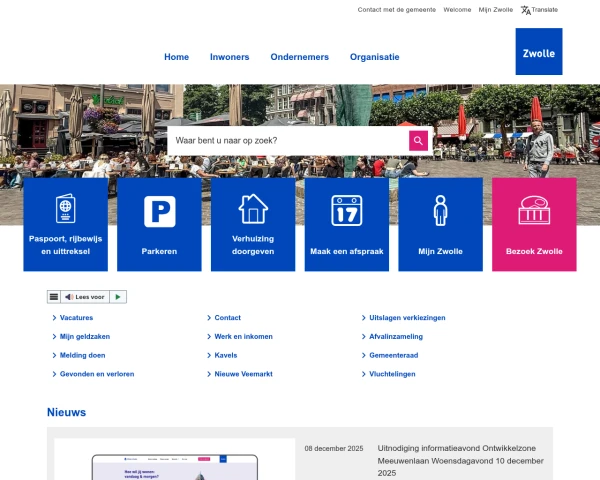Click the Vacatures link
600x480 pixels.
(76, 318)
